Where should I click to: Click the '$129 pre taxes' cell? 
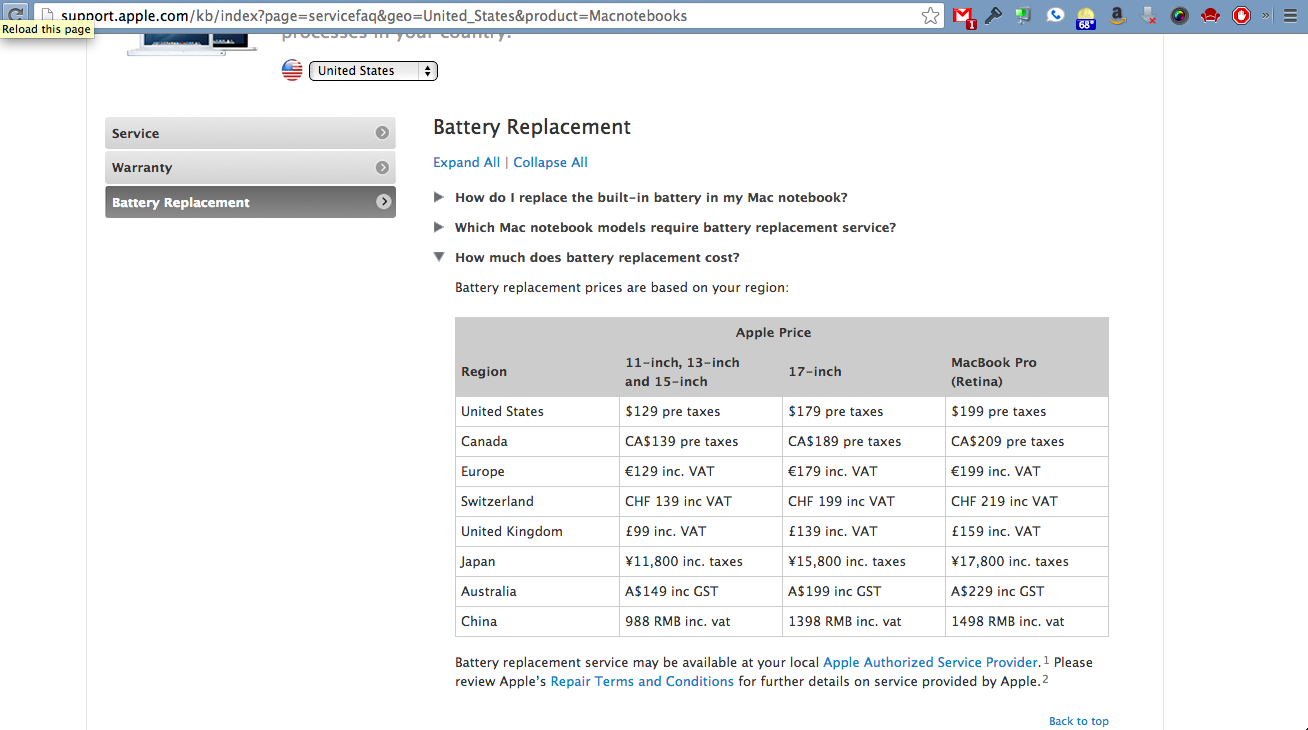point(672,411)
